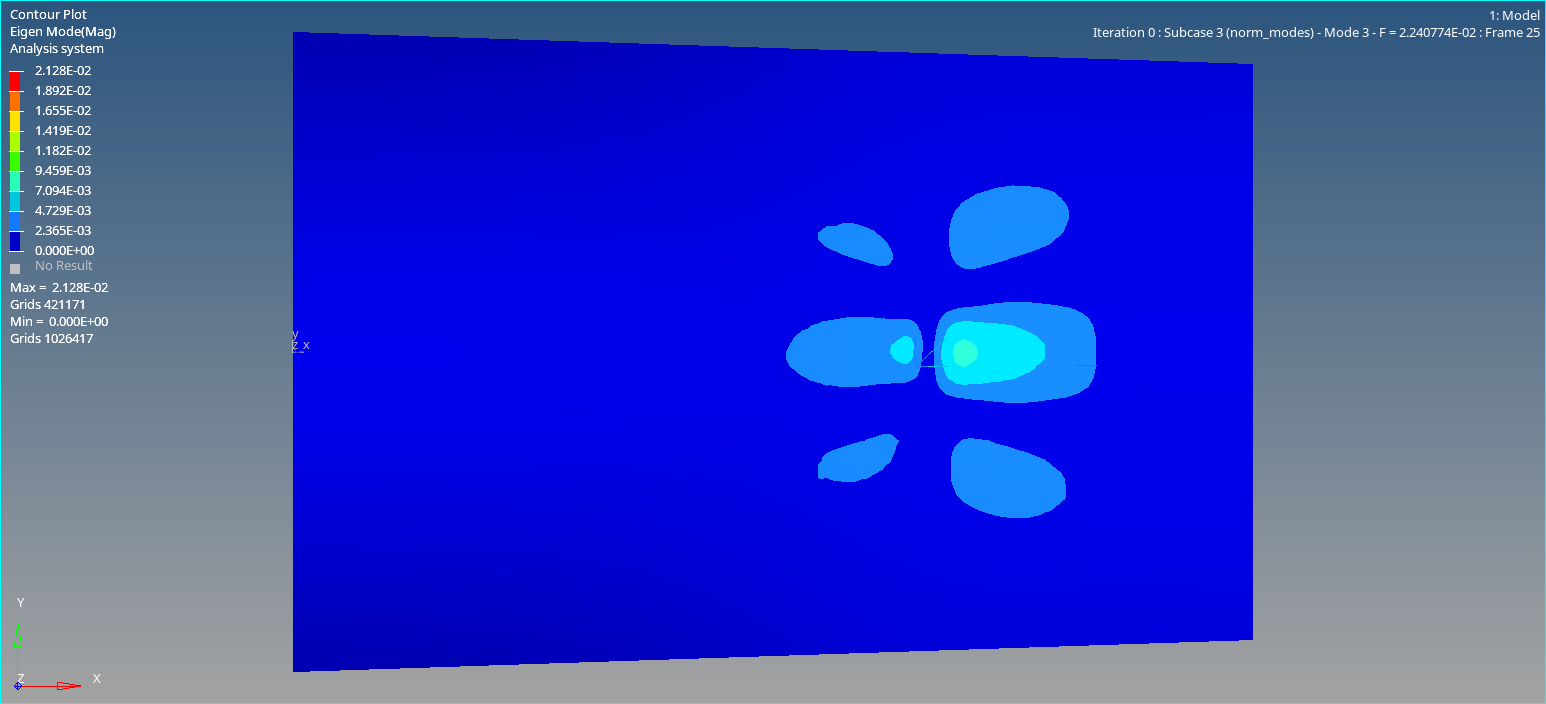Select the Analysis system legend text

(x=56, y=49)
